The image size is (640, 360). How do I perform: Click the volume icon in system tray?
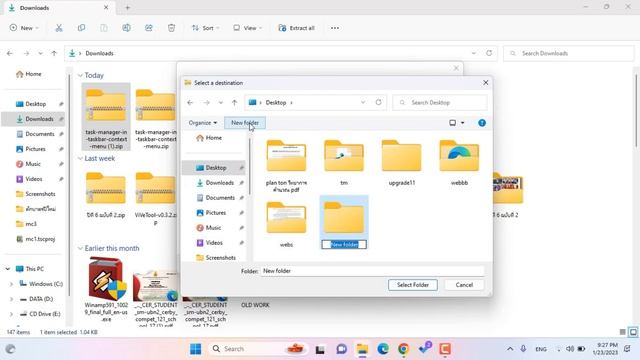tap(570, 349)
